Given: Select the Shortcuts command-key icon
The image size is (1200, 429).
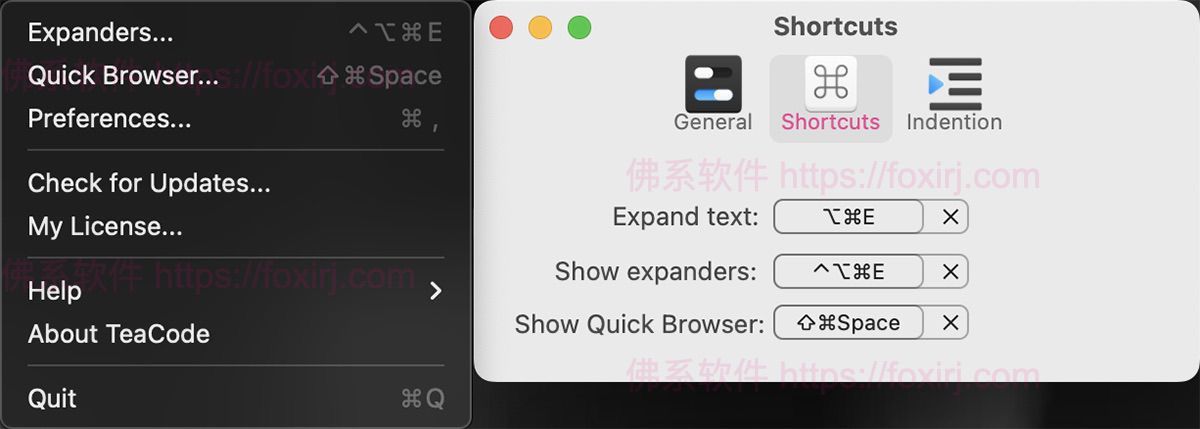Looking at the screenshot, I should [x=830, y=84].
